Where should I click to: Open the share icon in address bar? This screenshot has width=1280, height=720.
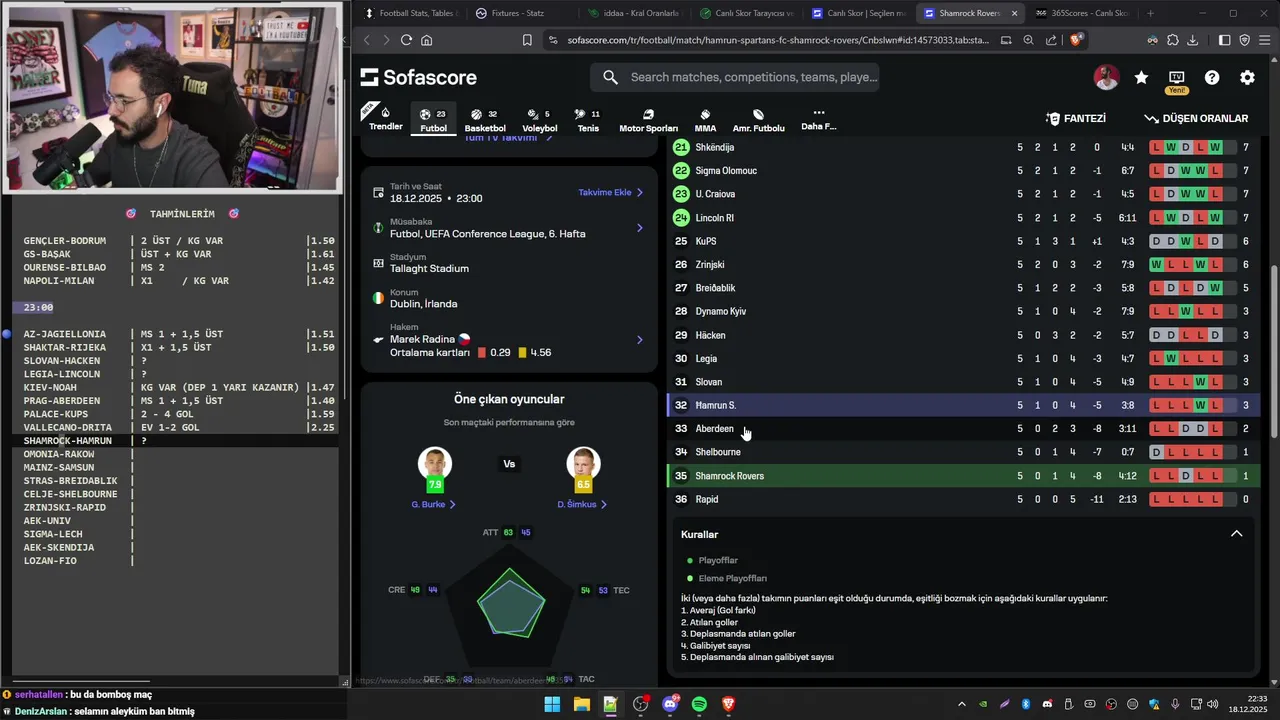[x=1051, y=40]
